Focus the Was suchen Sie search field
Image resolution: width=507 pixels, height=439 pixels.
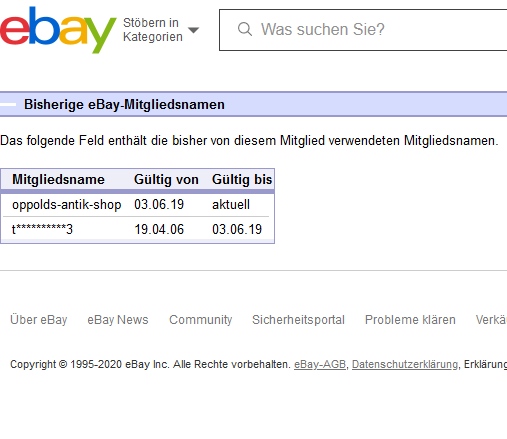click(363, 30)
